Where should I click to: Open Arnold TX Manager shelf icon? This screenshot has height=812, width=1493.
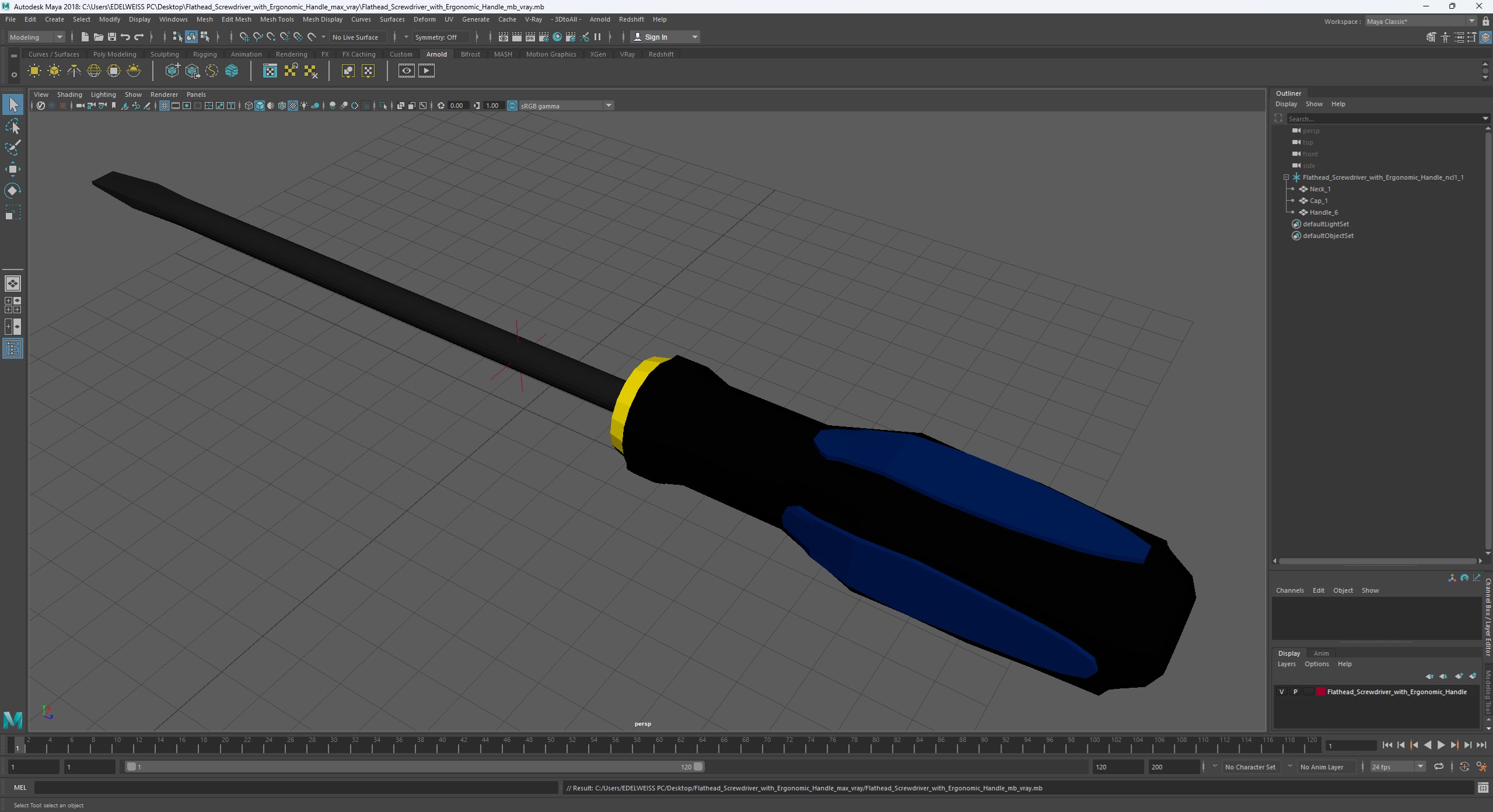click(x=270, y=71)
